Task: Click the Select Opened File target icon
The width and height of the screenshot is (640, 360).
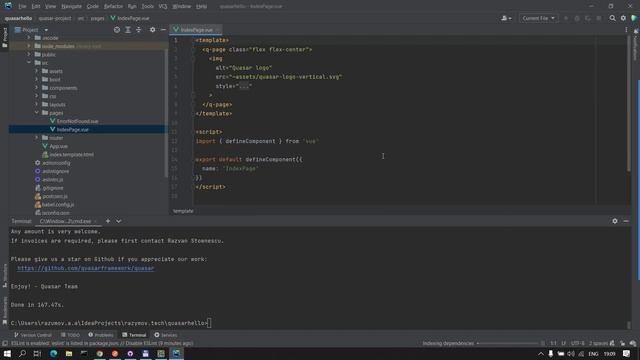Action: (117, 30)
